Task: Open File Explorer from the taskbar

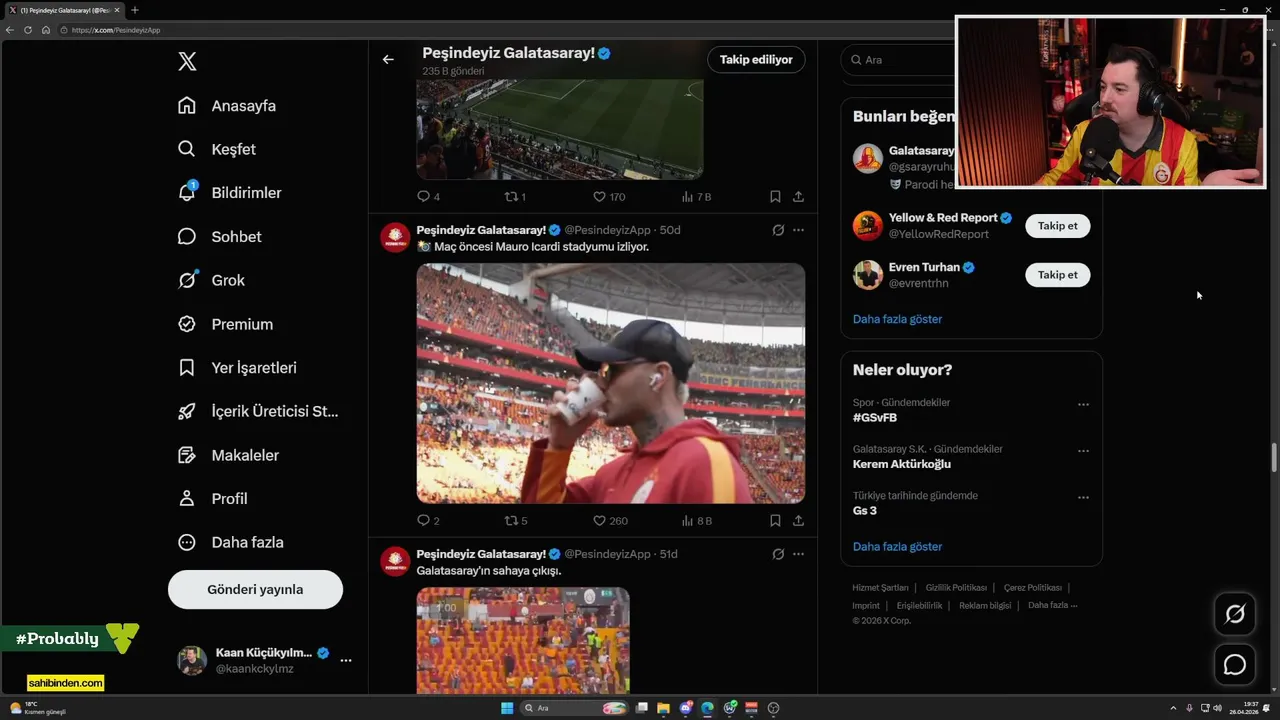Action: point(663,708)
